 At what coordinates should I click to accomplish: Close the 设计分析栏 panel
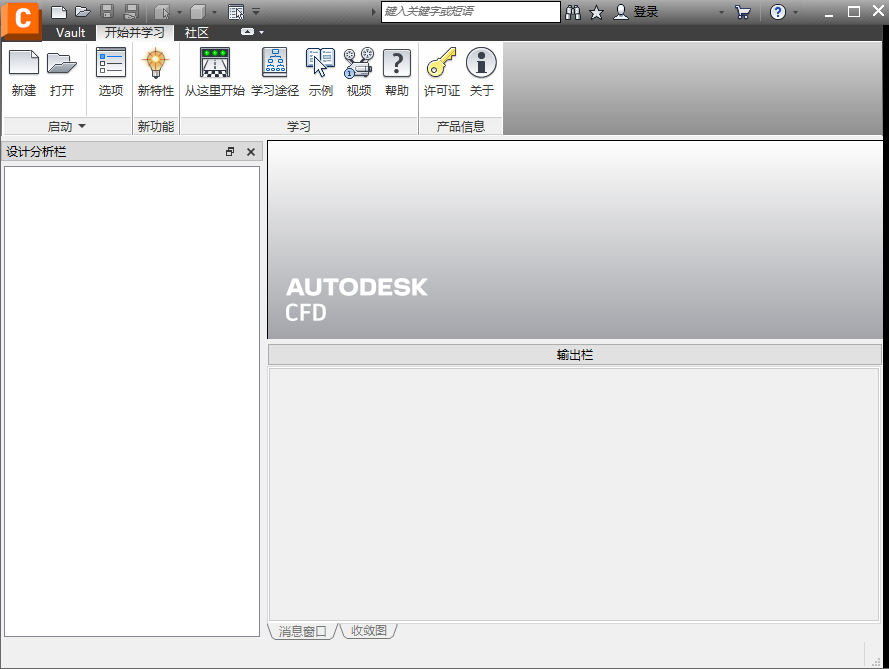click(251, 151)
